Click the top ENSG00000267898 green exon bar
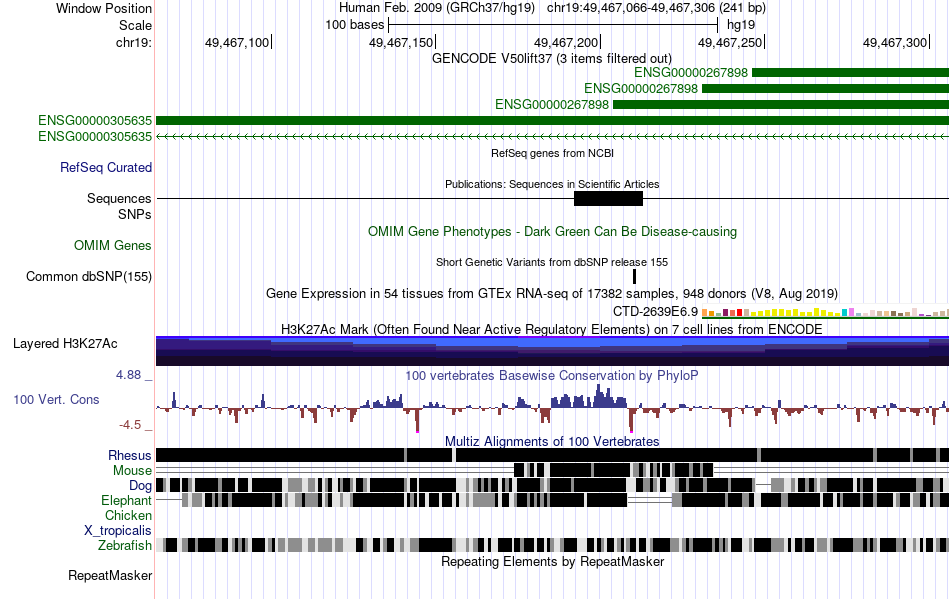Screen dimensions: 950x599 (x=850, y=73)
